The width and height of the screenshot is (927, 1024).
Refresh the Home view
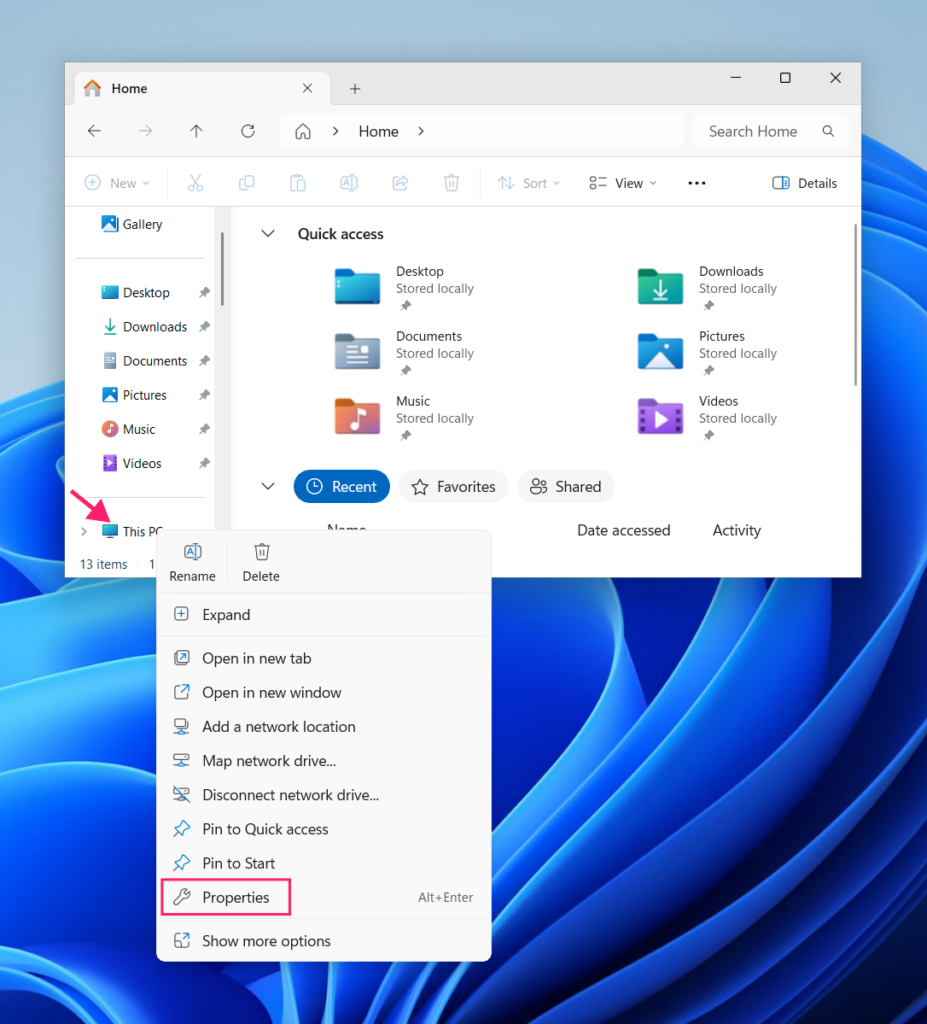[x=248, y=131]
